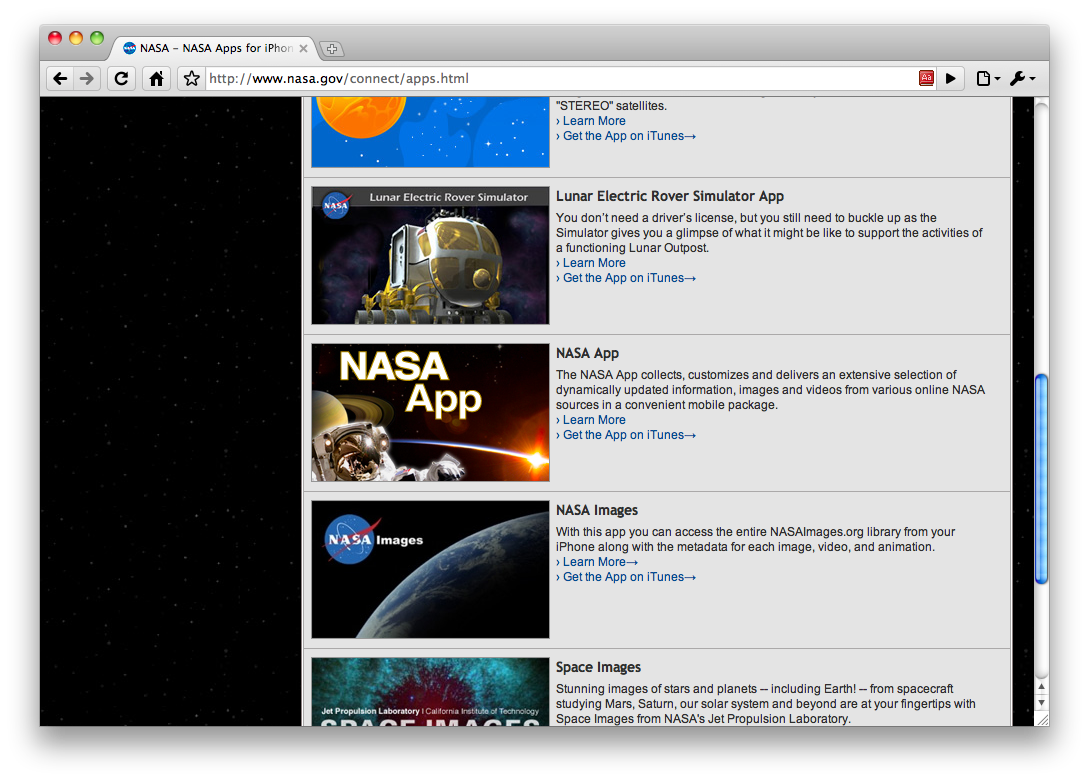1089x781 pixels.
Task: Click the NASA App banner thumbnail
Action: pos(431,412)
